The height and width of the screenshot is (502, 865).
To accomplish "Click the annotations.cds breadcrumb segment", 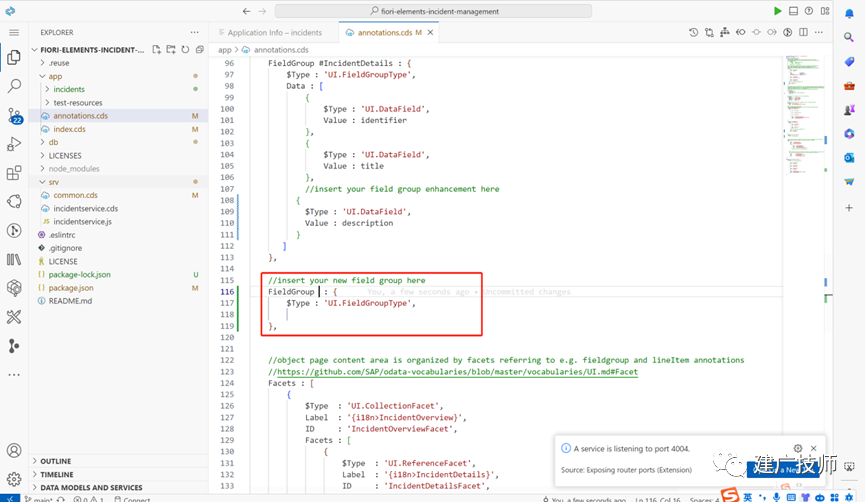I will (x=281, y=50).
